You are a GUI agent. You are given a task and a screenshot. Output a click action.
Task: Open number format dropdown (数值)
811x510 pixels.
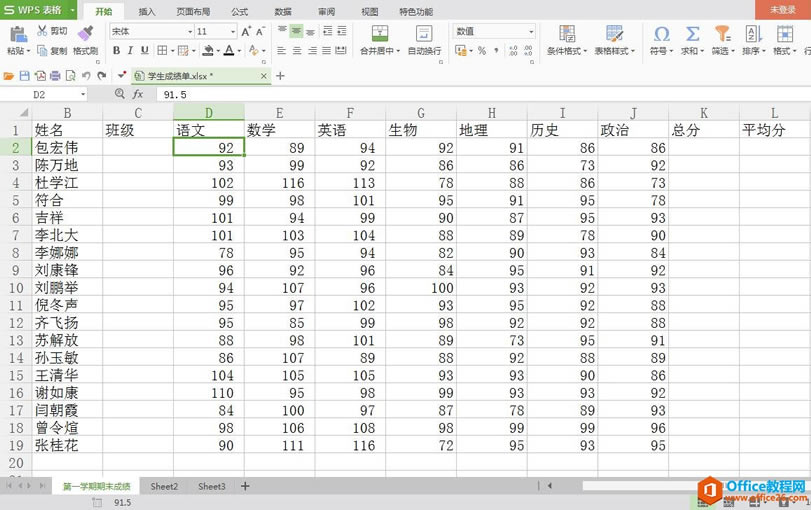point(531,32)
